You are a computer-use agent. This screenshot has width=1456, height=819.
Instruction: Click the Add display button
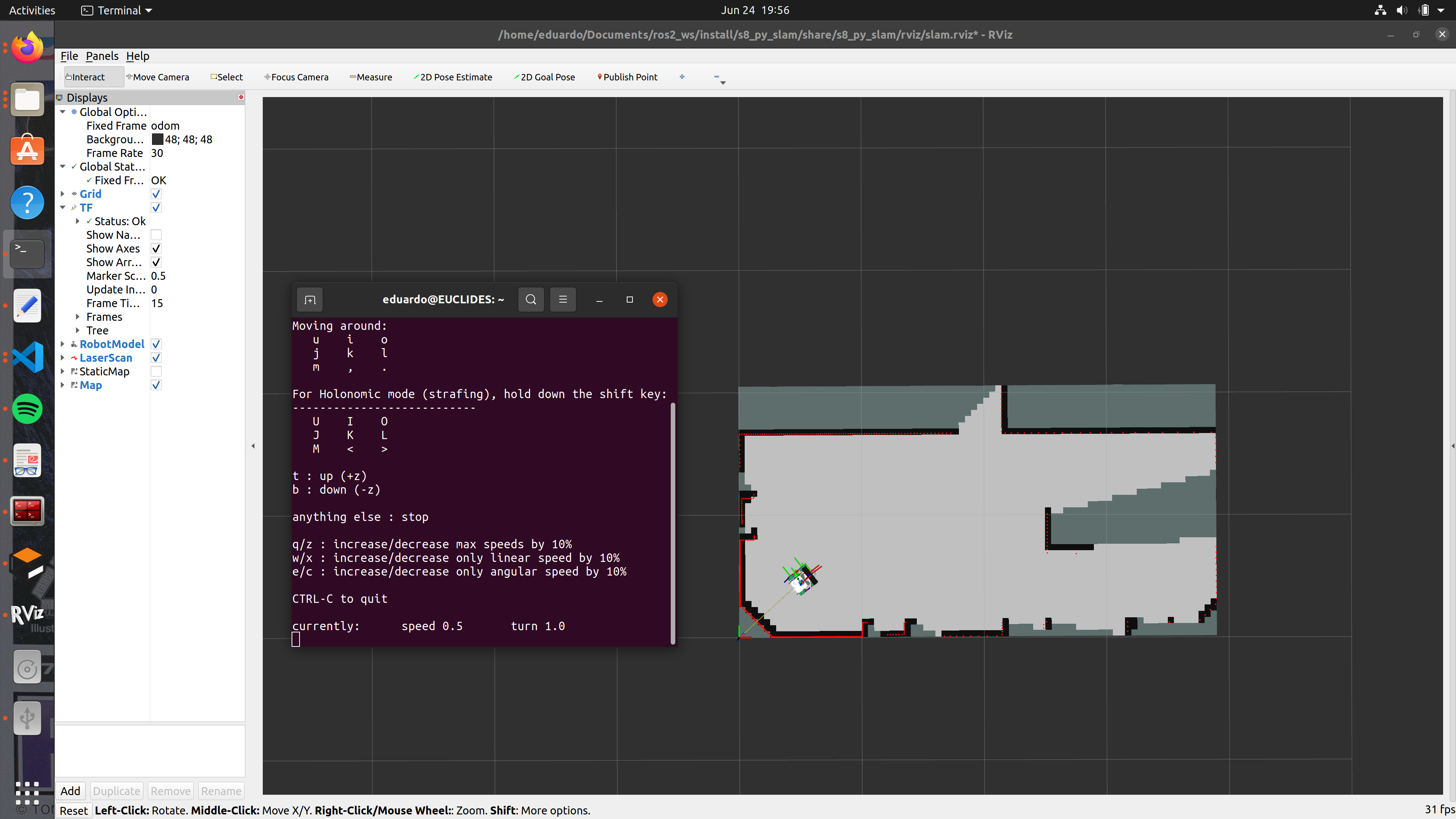pyautogui.click(x=71, y=791)
